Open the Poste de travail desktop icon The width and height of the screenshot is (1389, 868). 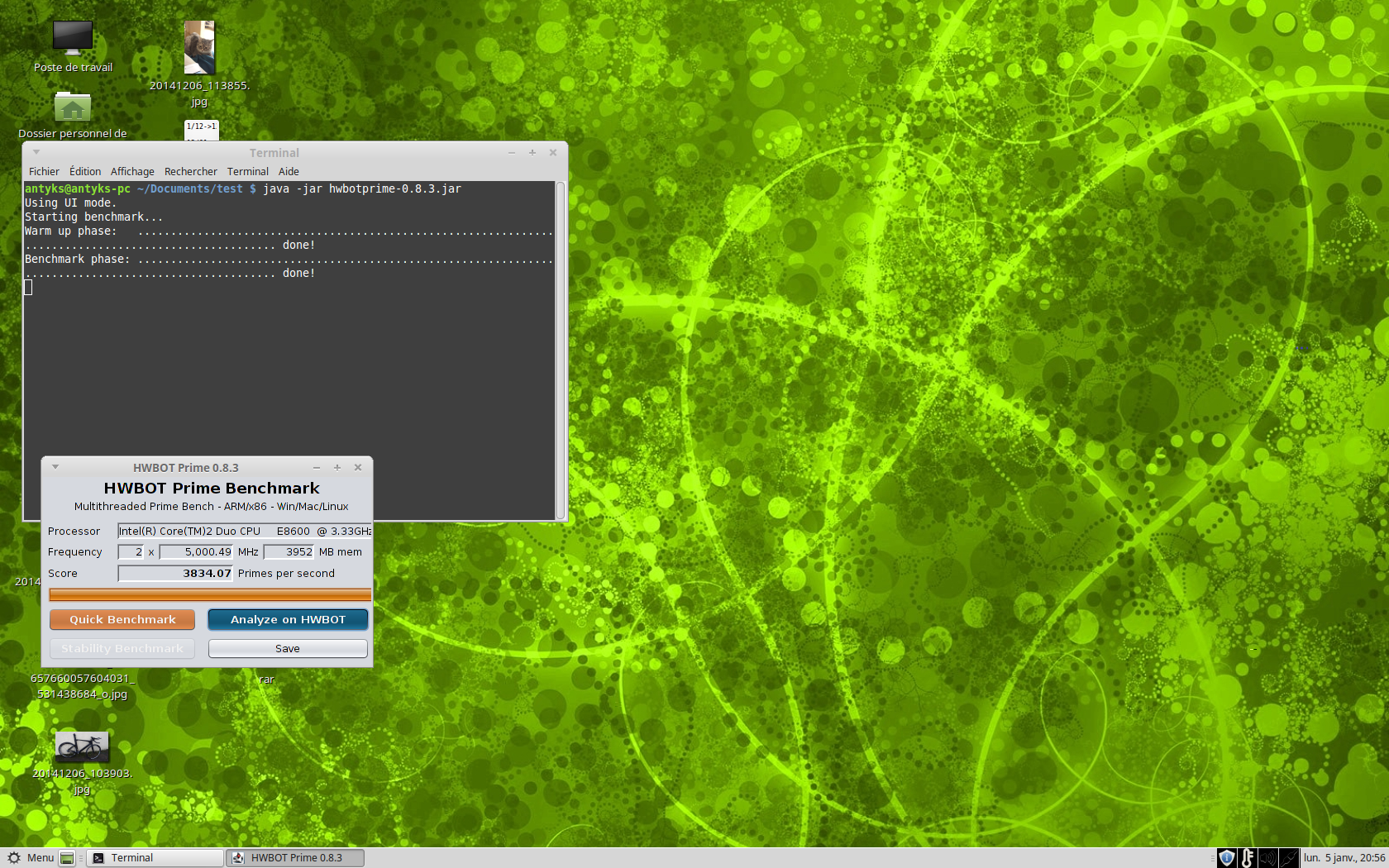(73, 37)
